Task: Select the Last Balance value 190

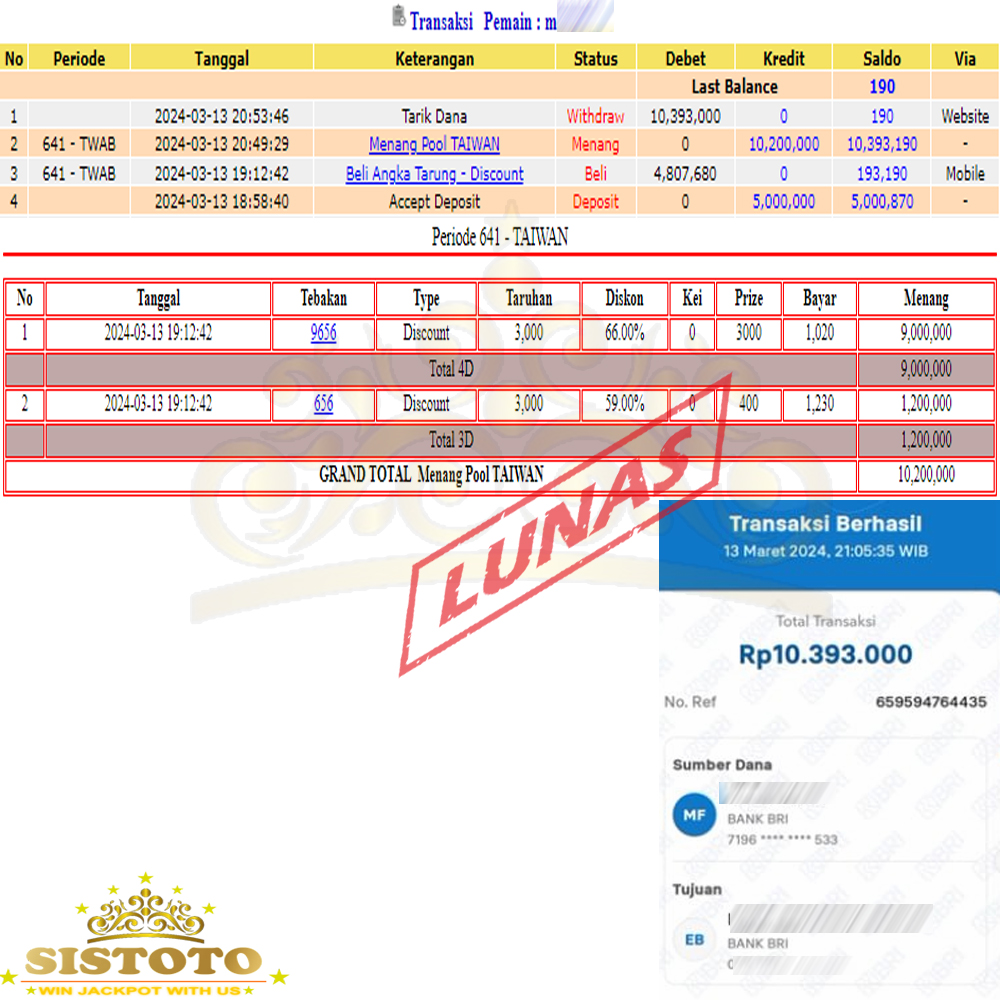Action: 881,87
